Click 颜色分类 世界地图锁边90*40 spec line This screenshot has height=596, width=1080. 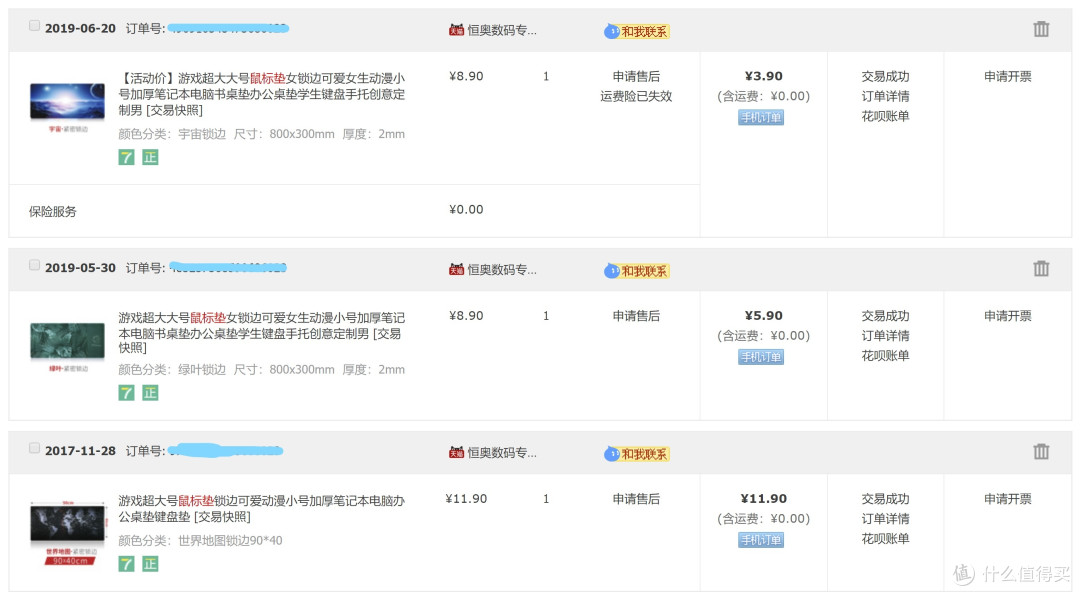pos(200,541)
